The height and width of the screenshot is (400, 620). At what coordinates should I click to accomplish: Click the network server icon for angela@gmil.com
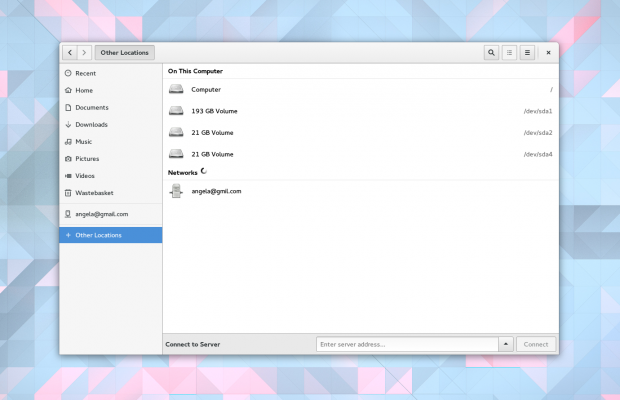[176, 191]
